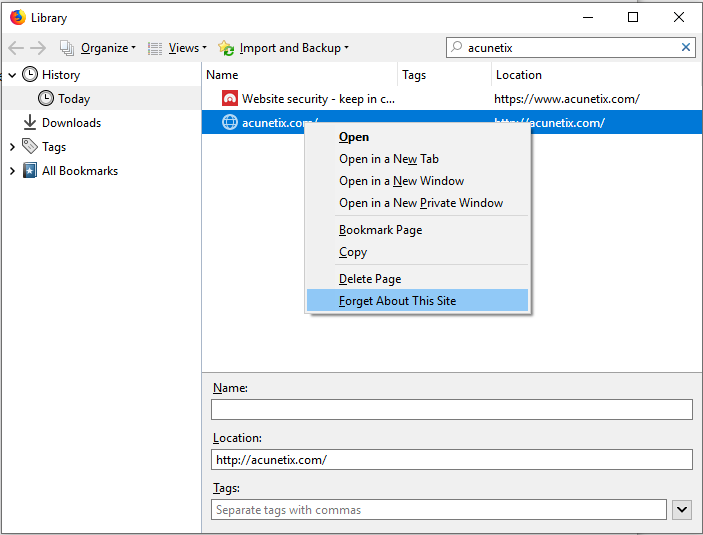Expand the Tags tree node

13,147
